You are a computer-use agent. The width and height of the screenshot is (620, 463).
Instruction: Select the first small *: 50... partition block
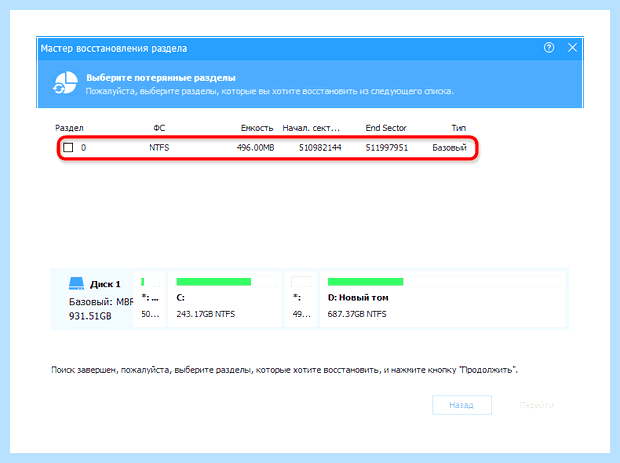point(149,299)
